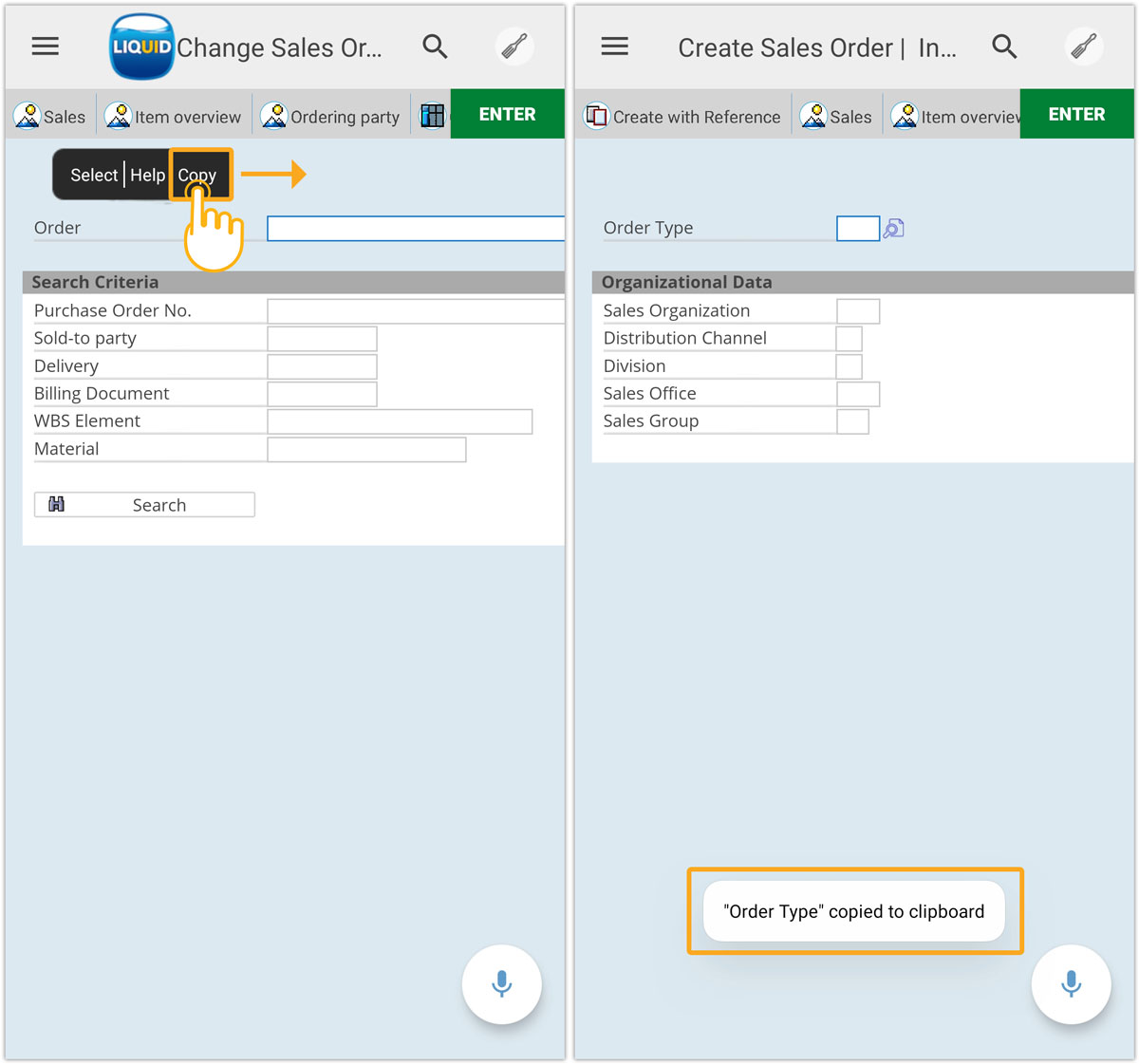
Task: Choose Copy in the popup menu
Action: tap(197, 176)
